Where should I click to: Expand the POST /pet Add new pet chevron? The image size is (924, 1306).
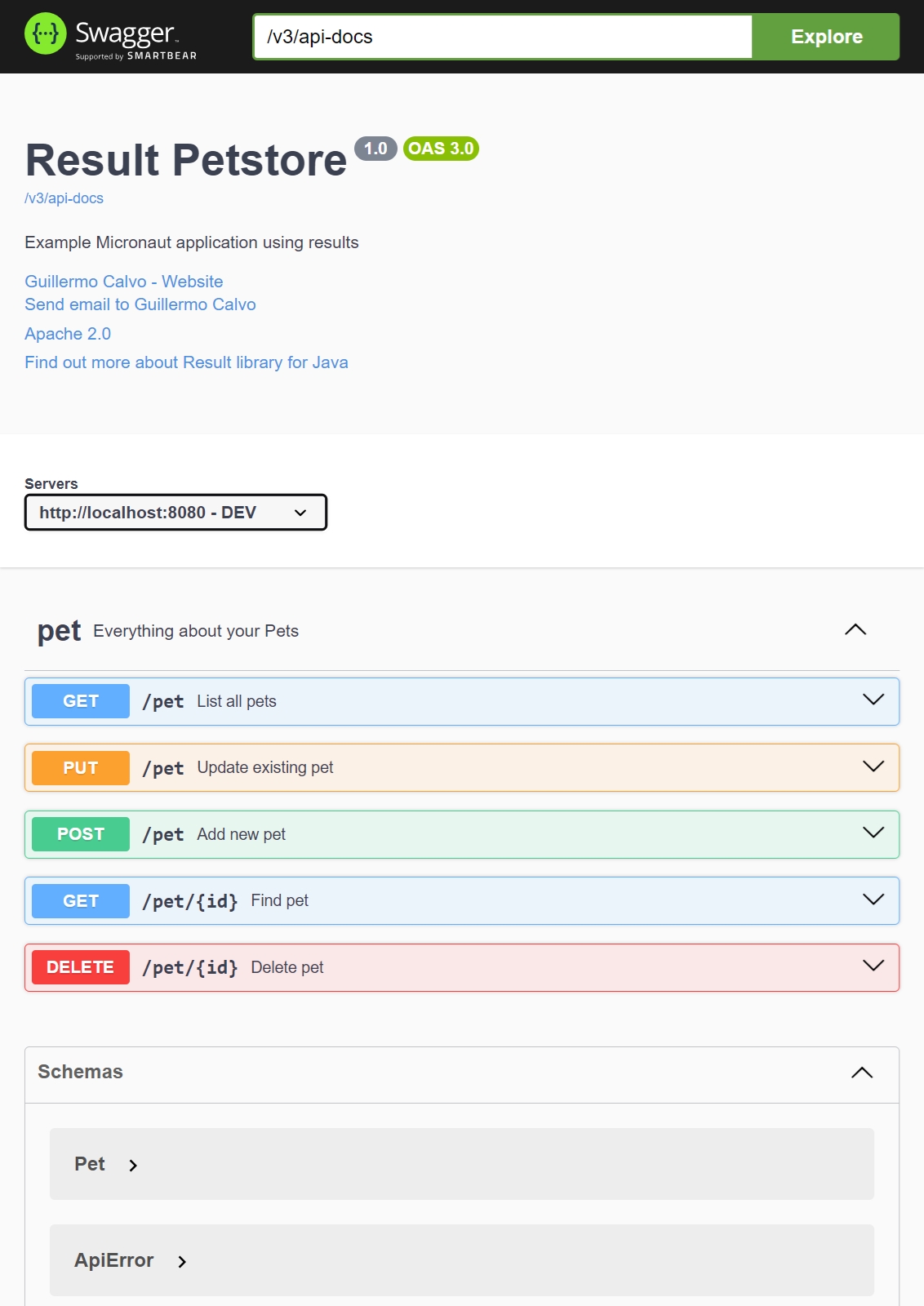[873, 833]
